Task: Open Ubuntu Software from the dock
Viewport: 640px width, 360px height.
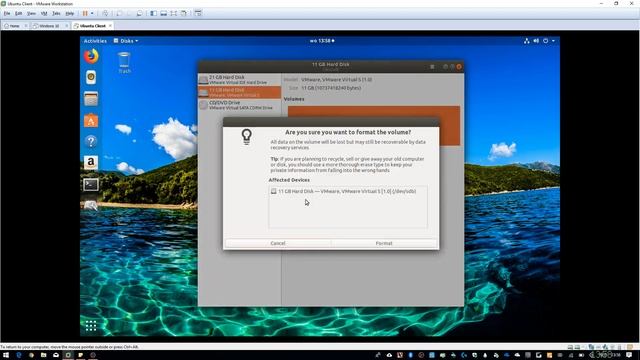Action: 91,120
